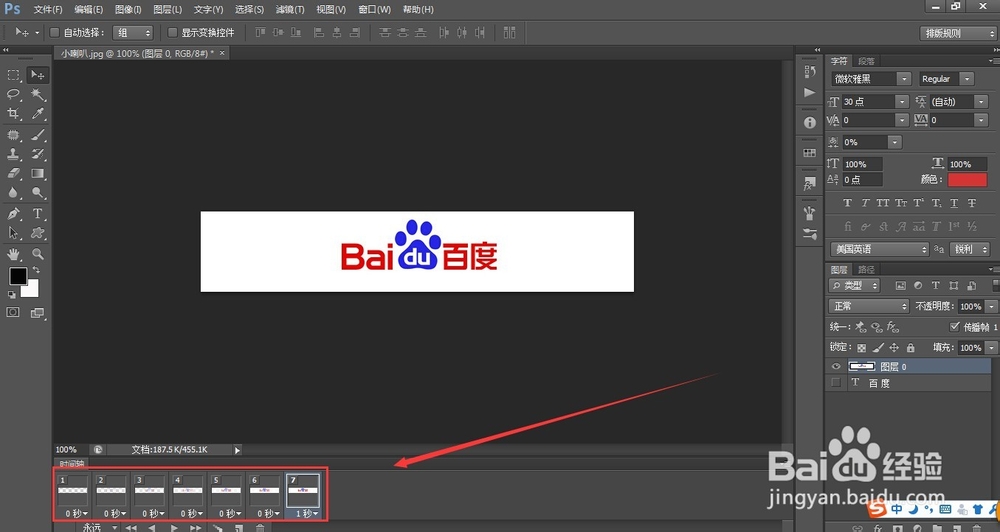The image size is (1000, 532).
Task: Select the Lasso tool
Action: [13, 94]
